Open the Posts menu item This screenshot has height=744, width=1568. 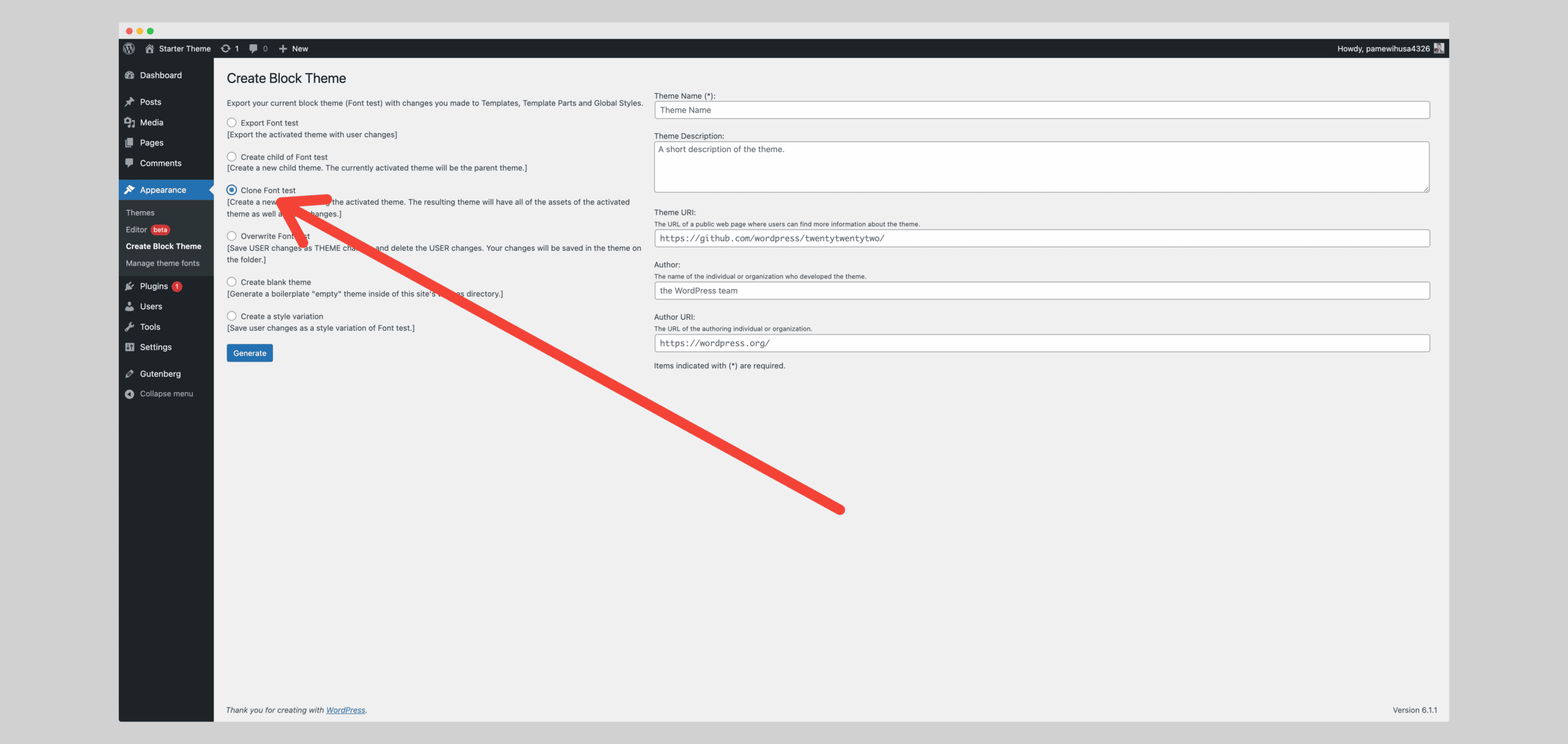pos(150,102)
